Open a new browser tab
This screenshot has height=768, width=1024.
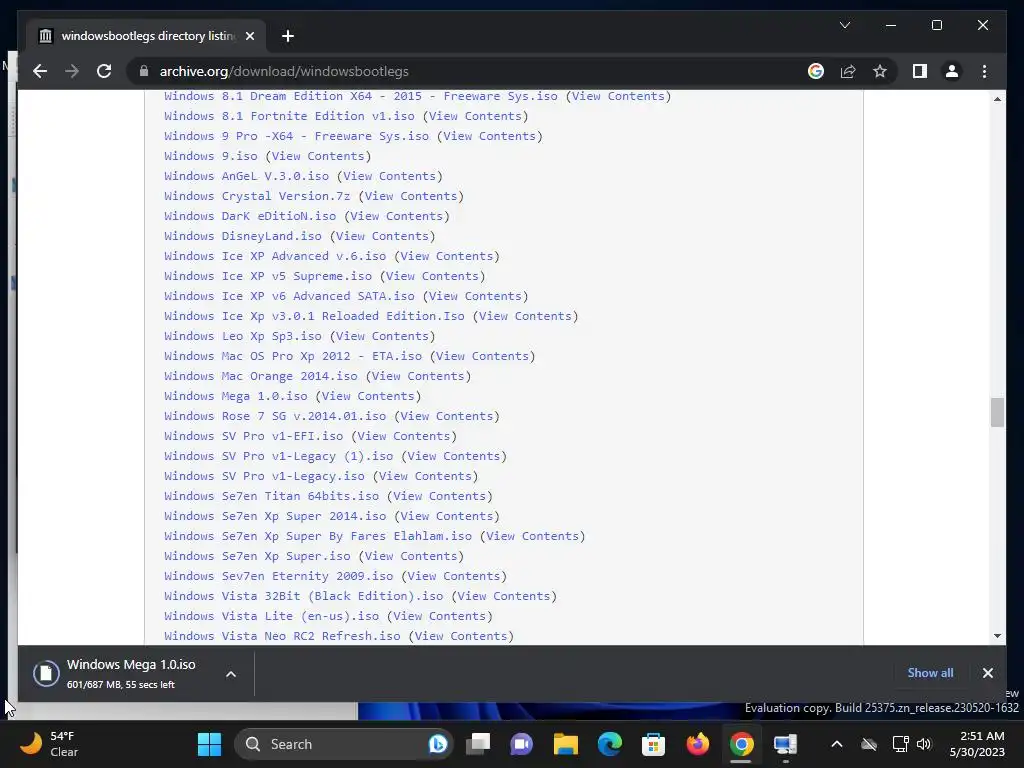coord(287,36)
